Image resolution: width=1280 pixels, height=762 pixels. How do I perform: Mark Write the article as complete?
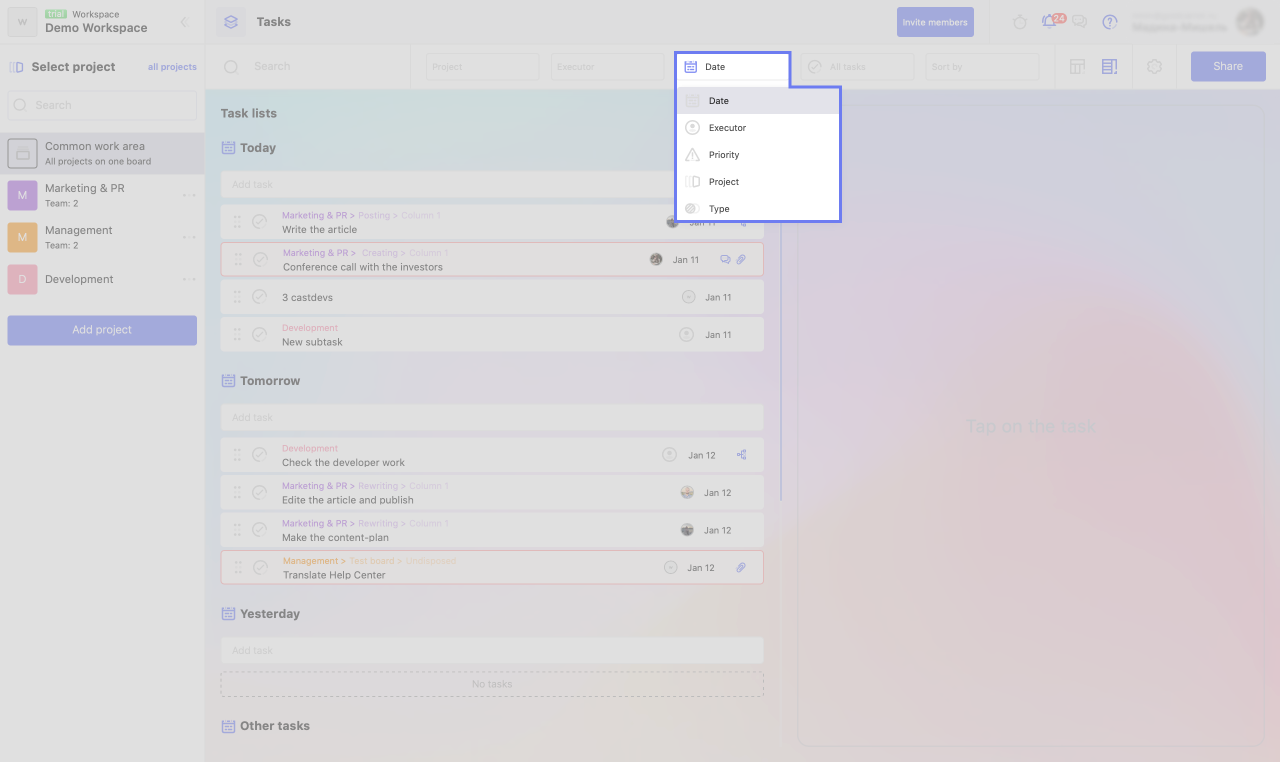click(259, 222)
